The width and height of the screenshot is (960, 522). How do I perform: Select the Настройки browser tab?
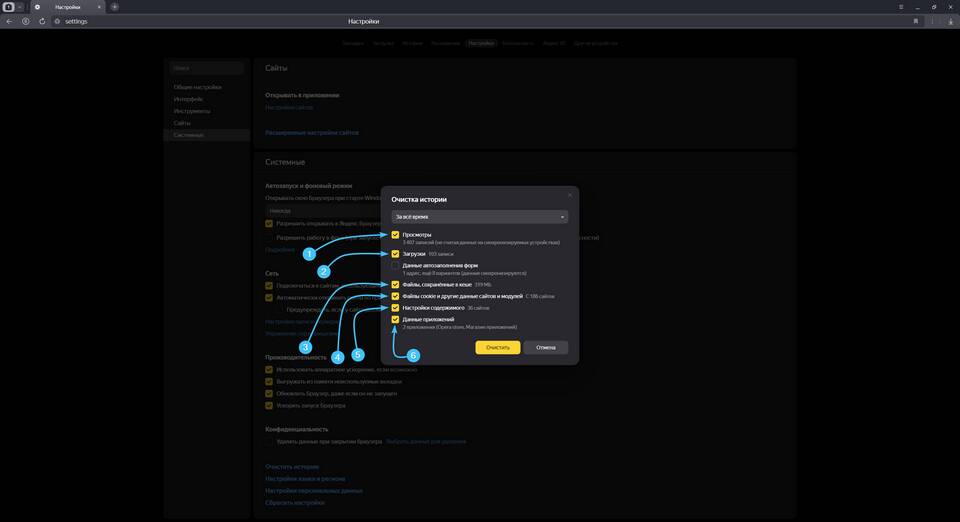tap(67, 7)
